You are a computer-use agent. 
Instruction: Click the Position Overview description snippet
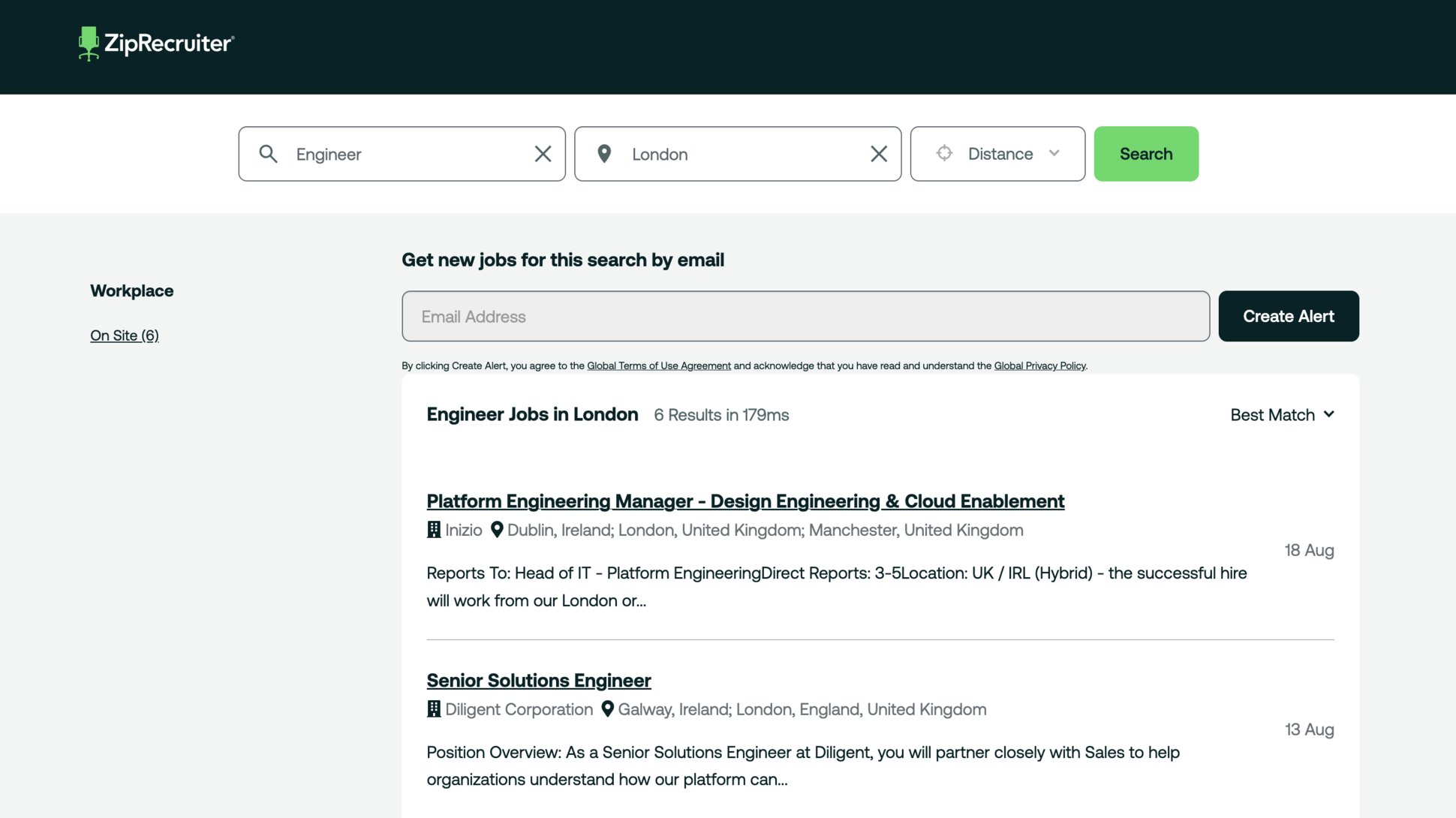[x=803, y=765]
